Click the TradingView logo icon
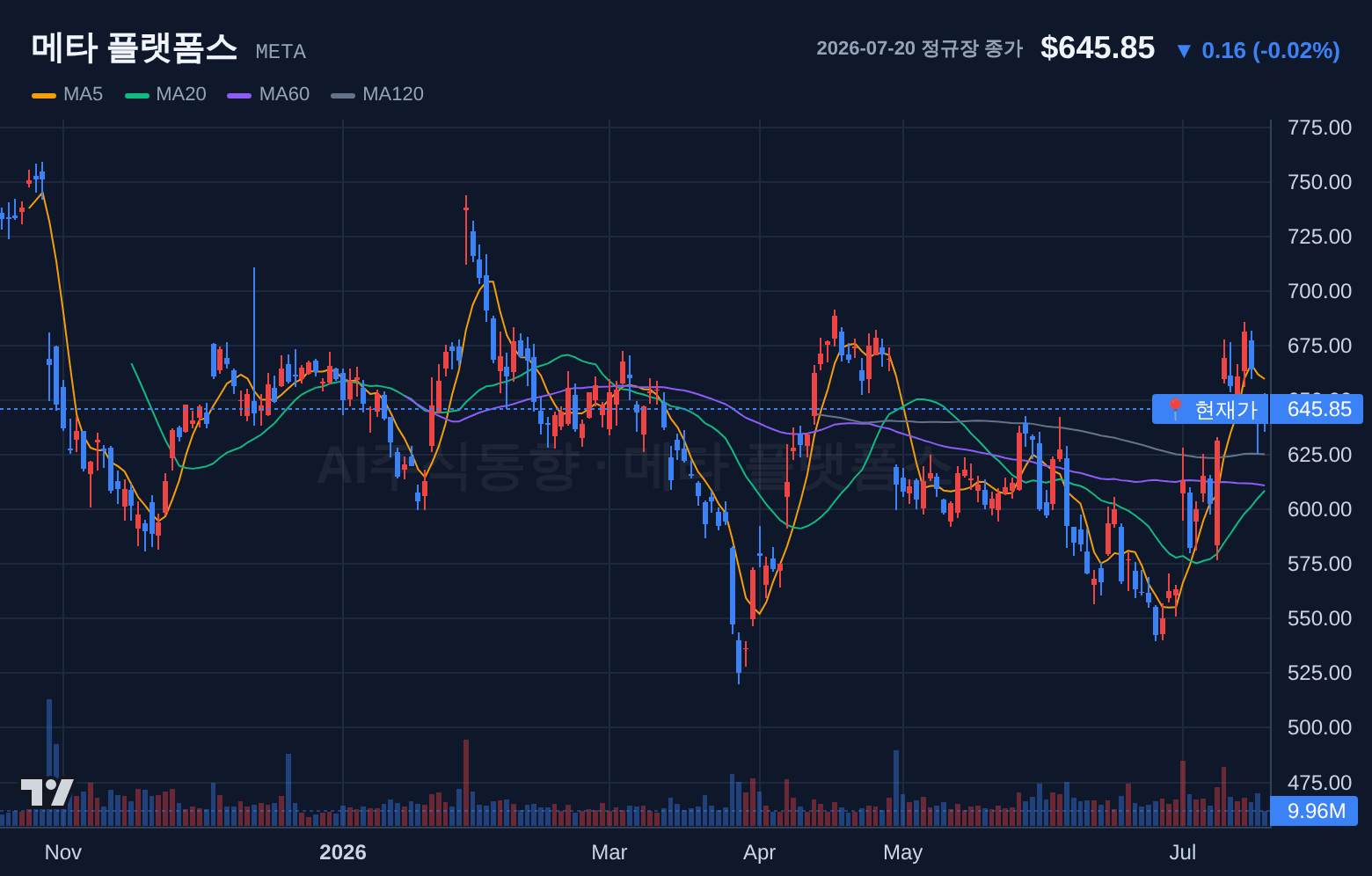This screenshot has width=1372, height=876. pyautogui.click(x=47, y=792)
